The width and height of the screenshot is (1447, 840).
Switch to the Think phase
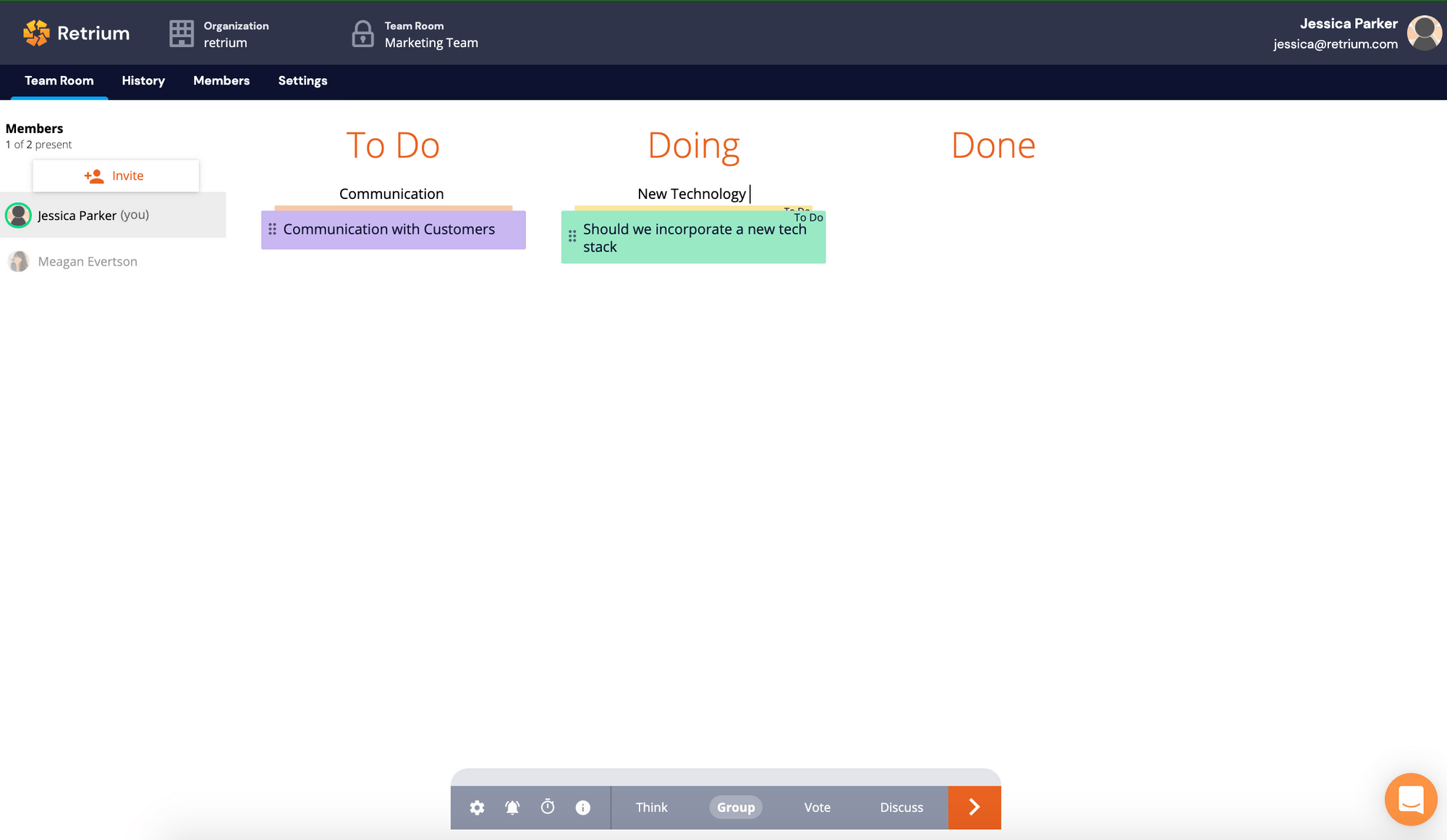pyautogui.click(x=651, y=807)
